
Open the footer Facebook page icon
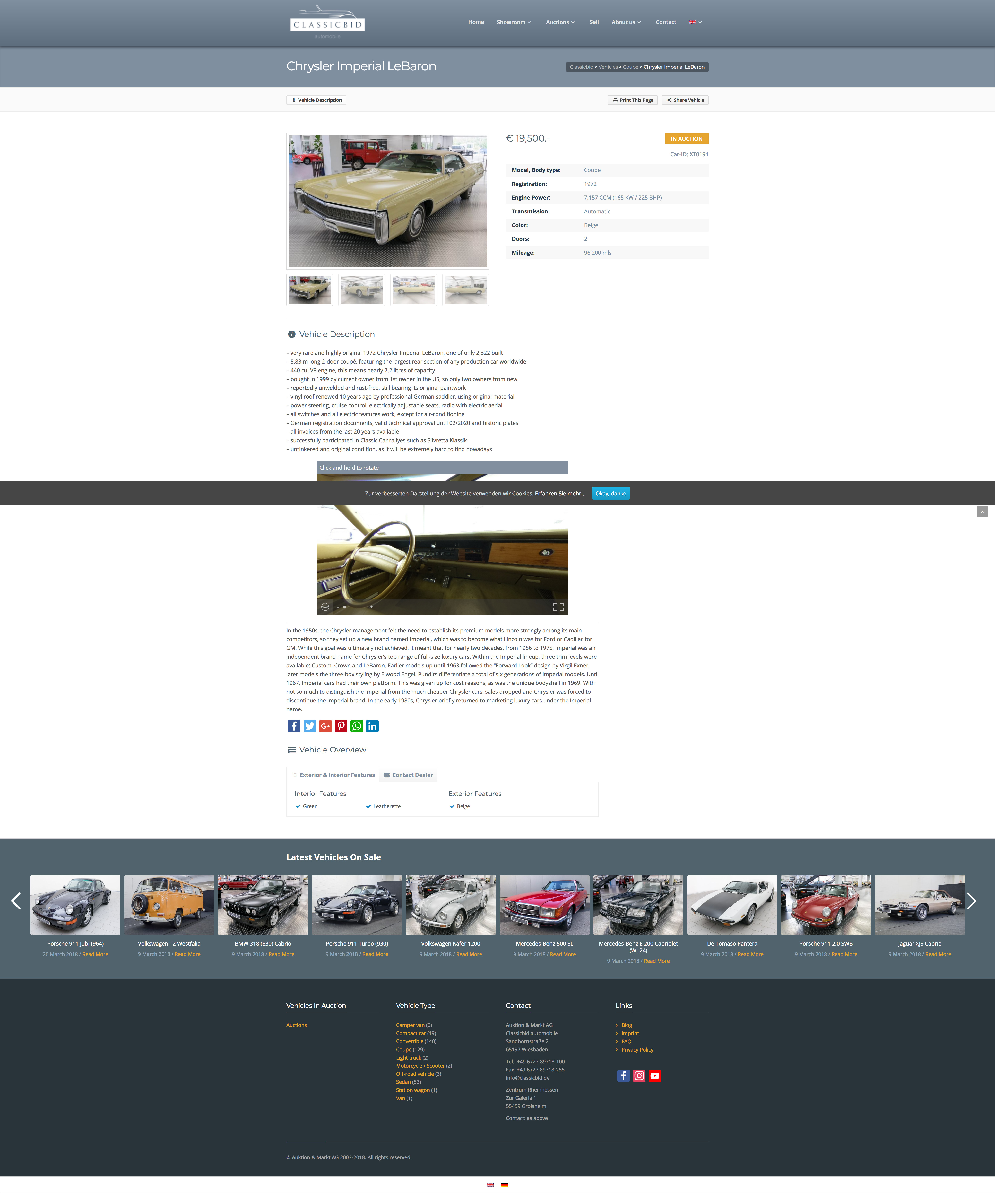point(624,1076)
